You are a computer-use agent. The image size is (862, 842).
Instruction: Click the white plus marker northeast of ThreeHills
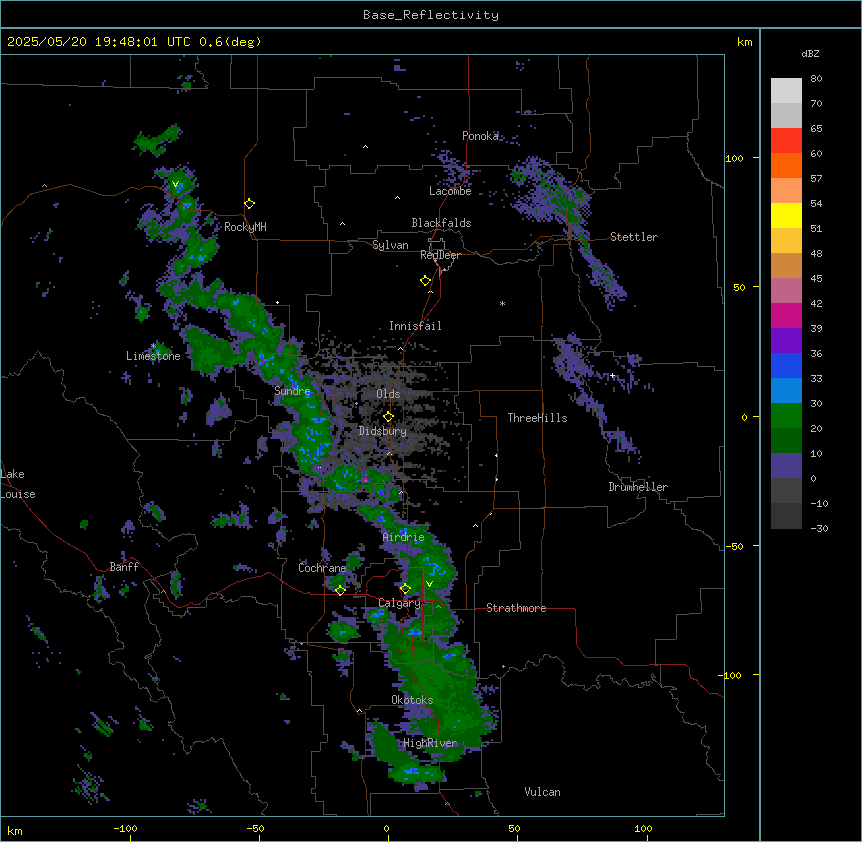point(612,376)
